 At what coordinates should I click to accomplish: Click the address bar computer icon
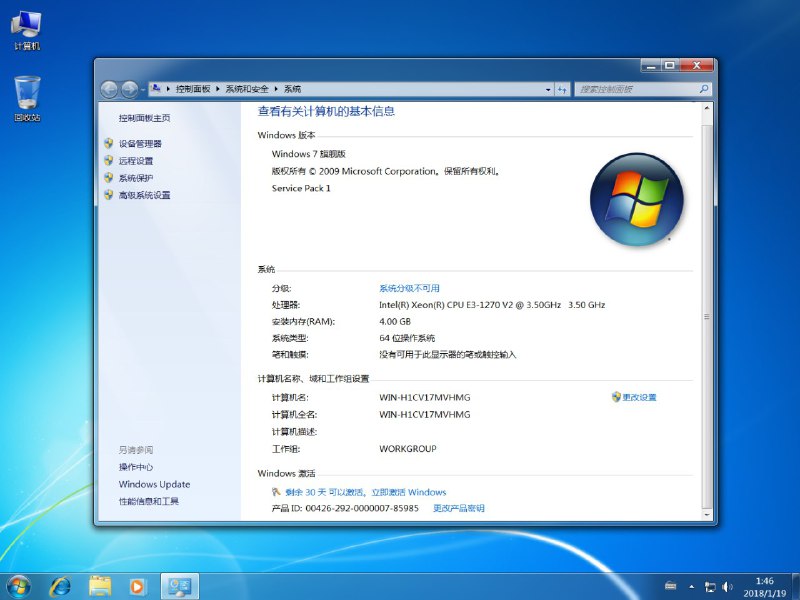click(x=157, y=89)
